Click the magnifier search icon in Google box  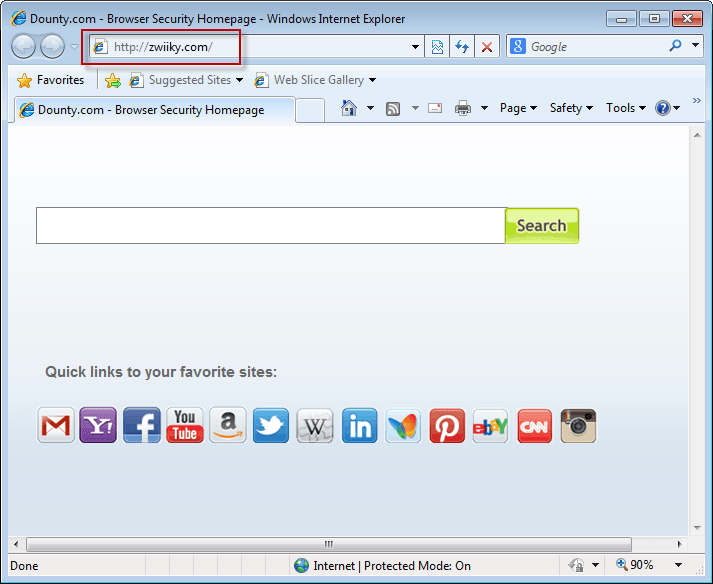(675, 45)
